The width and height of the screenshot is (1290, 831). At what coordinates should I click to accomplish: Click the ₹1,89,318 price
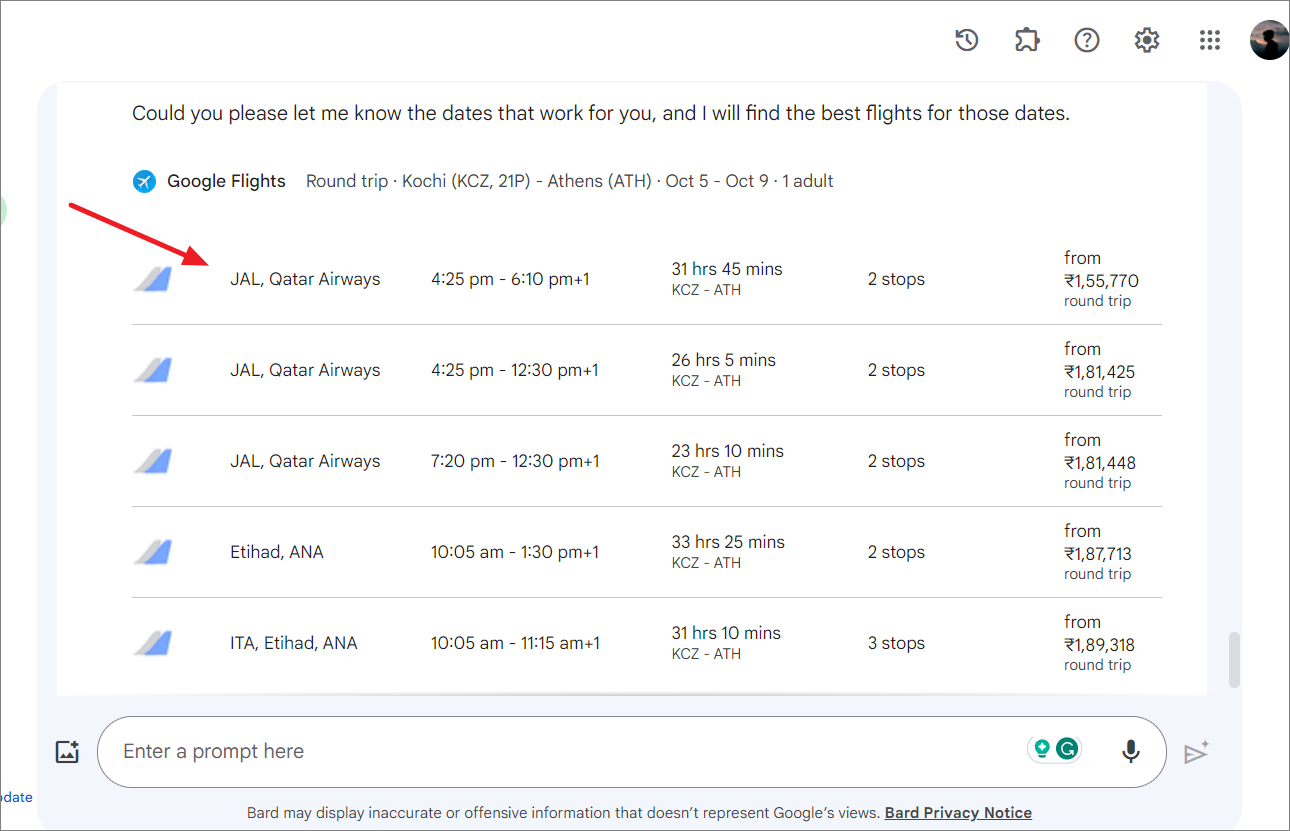tap(1099, 645)
